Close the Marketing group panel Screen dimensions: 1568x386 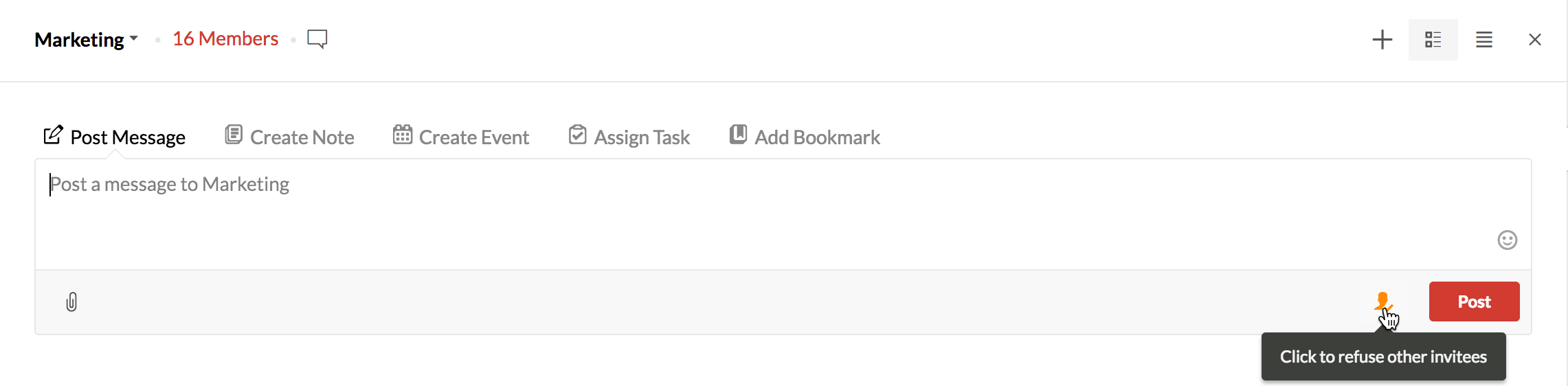(x=1534, y=40)
